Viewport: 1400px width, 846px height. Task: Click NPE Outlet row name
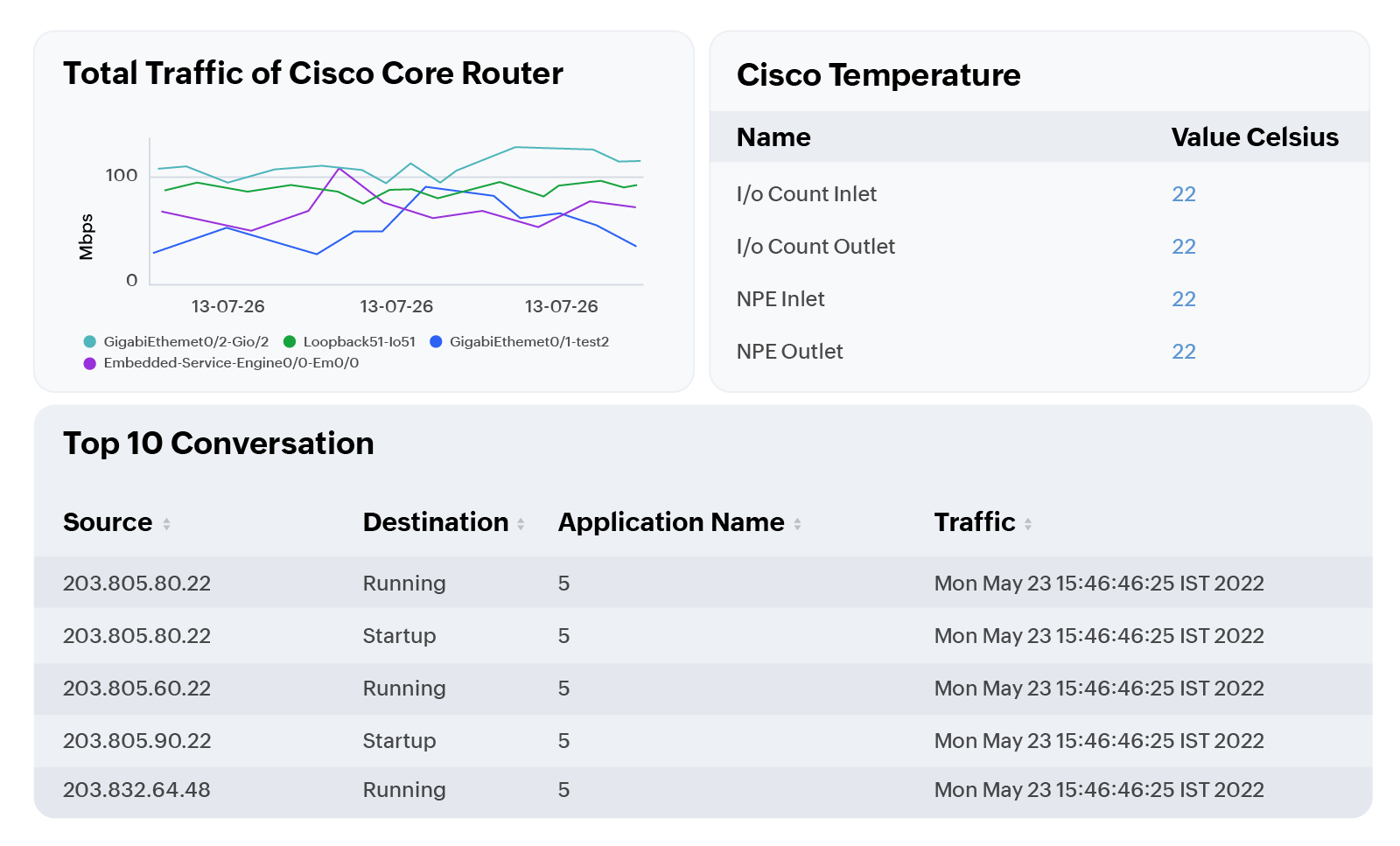click(x=790, y=352)
